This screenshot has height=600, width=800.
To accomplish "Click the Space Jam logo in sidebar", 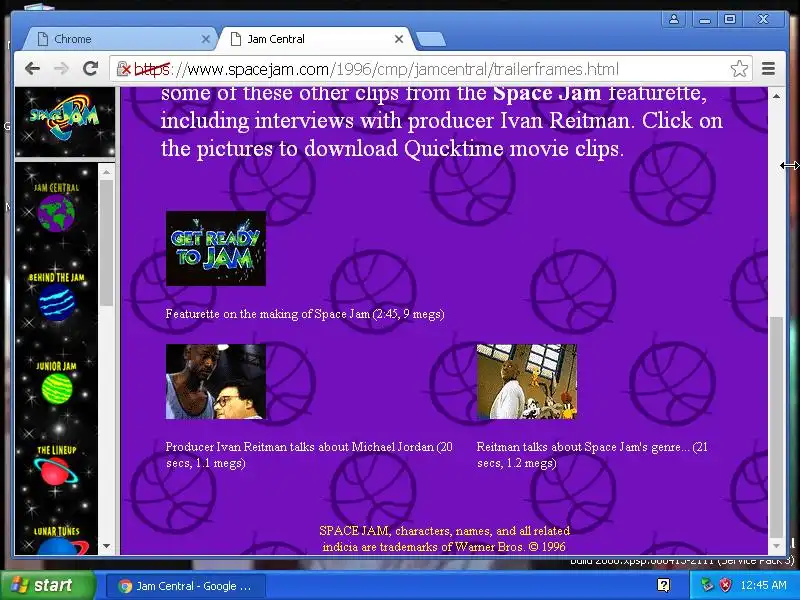I will (65, 117).
